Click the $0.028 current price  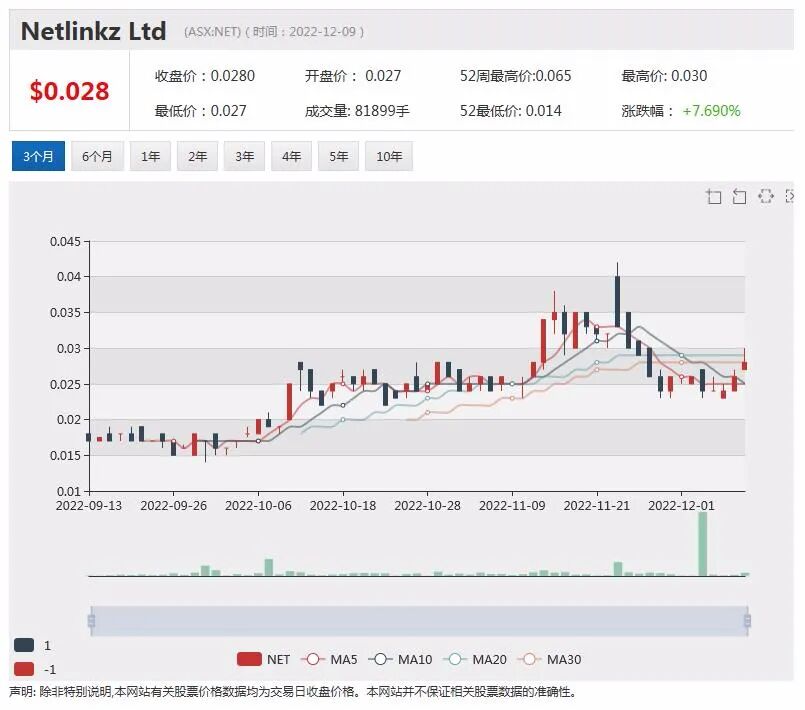pyautogui.click(x=69, y=91)
